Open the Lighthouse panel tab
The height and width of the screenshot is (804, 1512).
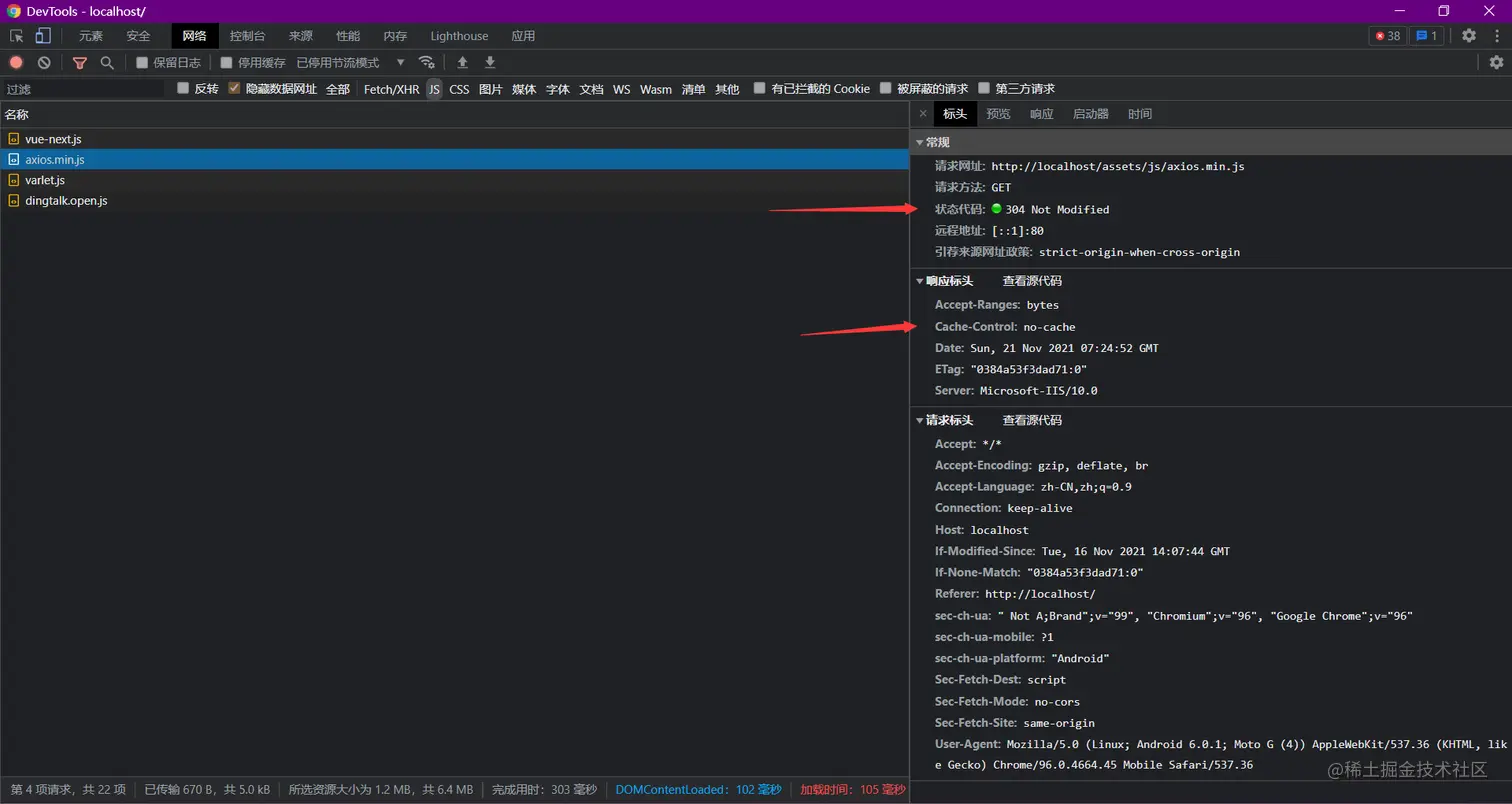click(459, 36)
